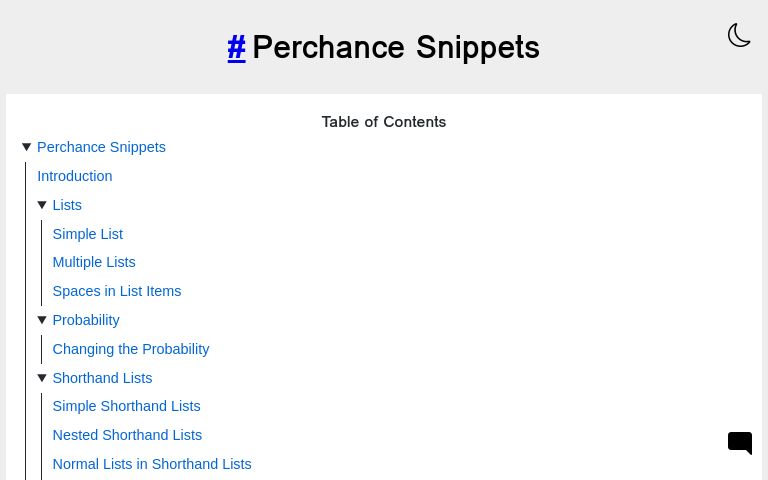This screenshot has width=768, height=480.
Task: Open the chat bubble icon
Action: [740, 443]
